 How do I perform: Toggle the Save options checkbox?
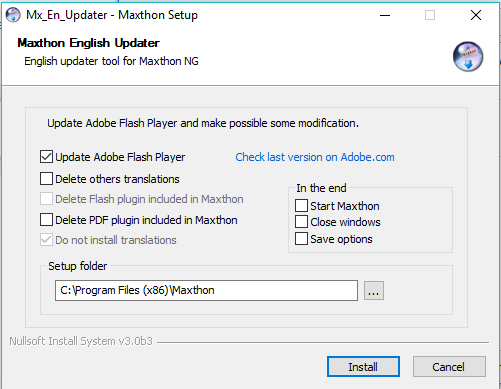click(301, 239)
